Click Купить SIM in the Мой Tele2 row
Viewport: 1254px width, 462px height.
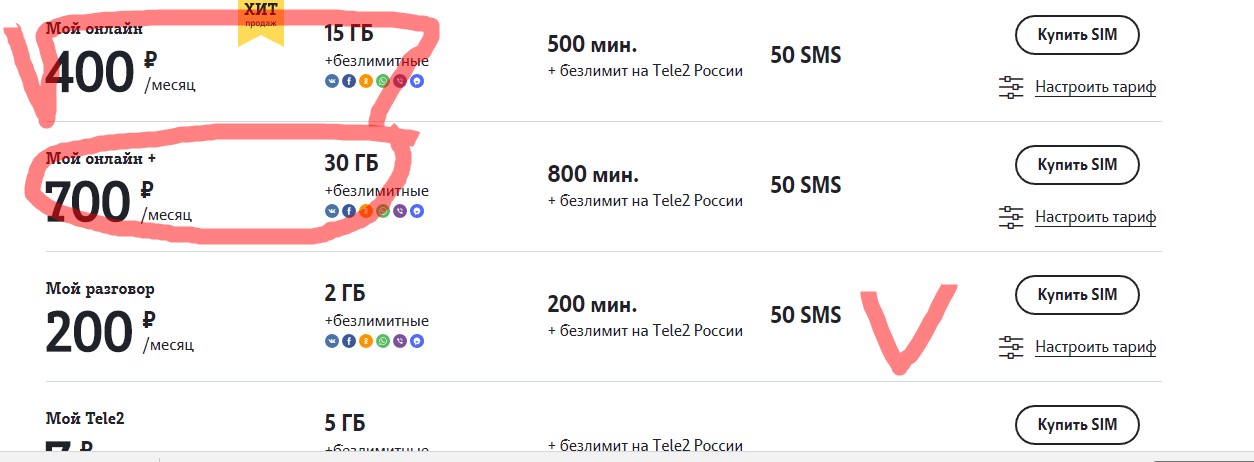(x=1077, y=425)
